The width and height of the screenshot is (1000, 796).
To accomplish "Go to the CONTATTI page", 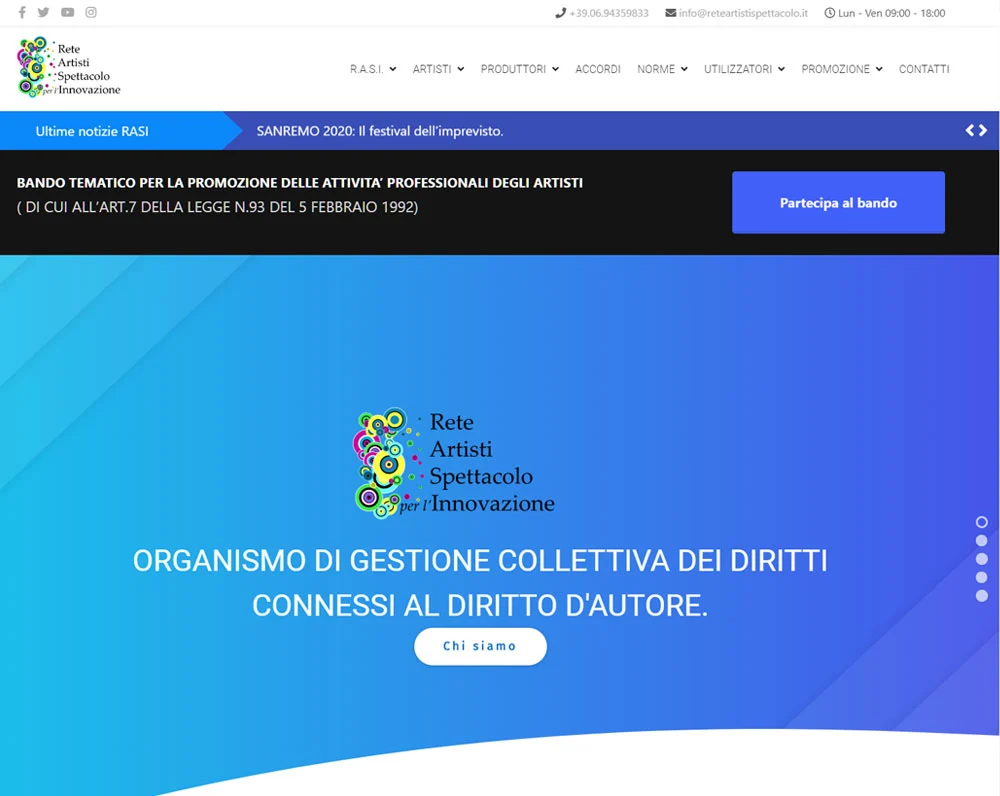I will 924,69.
